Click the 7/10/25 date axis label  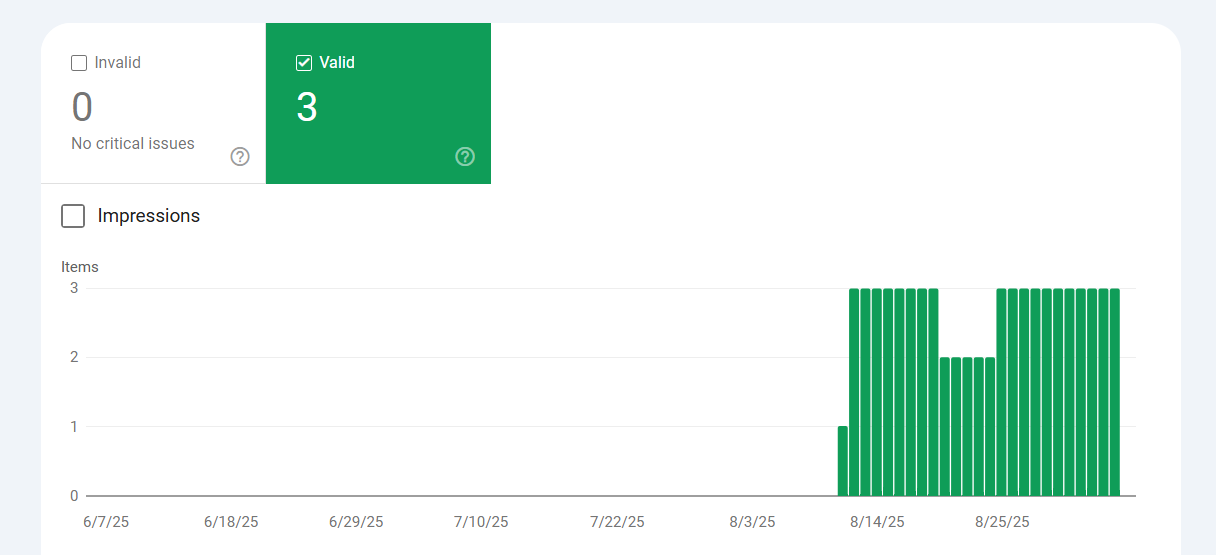click(481, 522)
